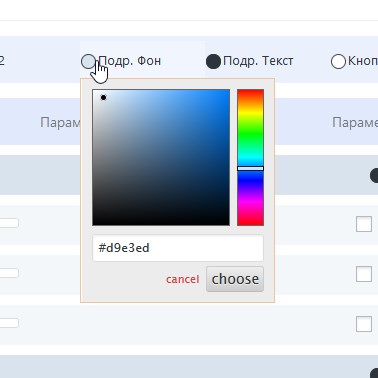Tick the topmost checkbox in the right column

pyautogui.click(x=364, y=224)
